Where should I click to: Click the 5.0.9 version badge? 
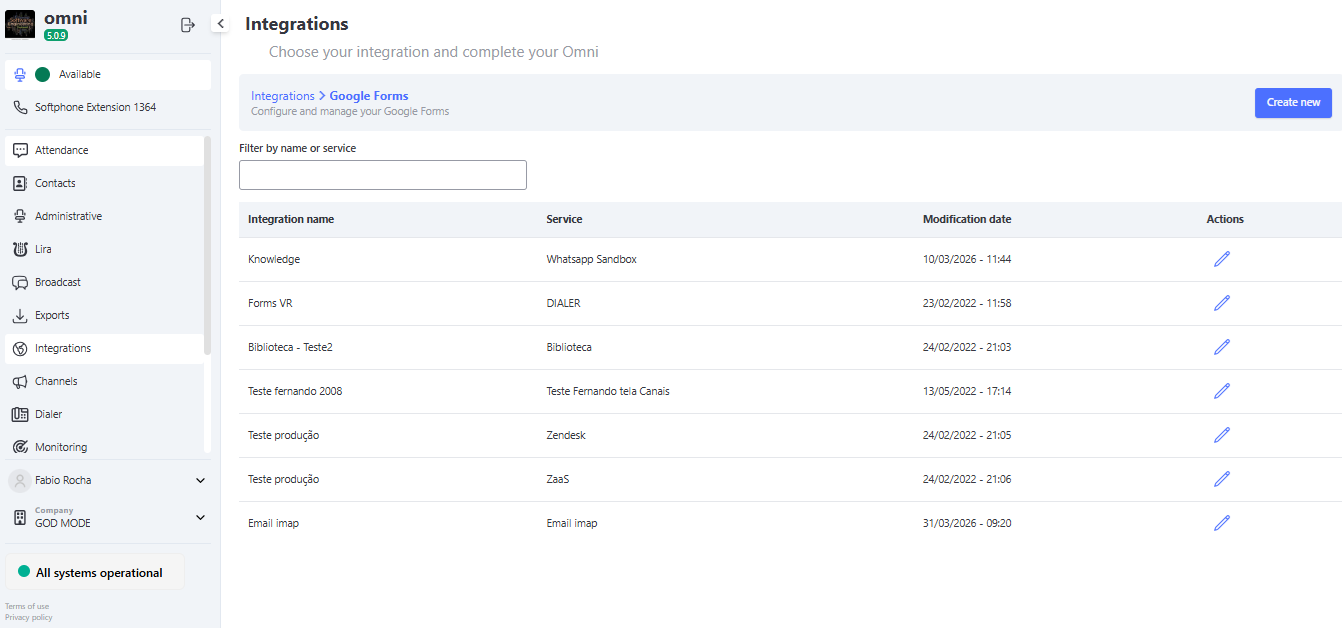[56, 35]
